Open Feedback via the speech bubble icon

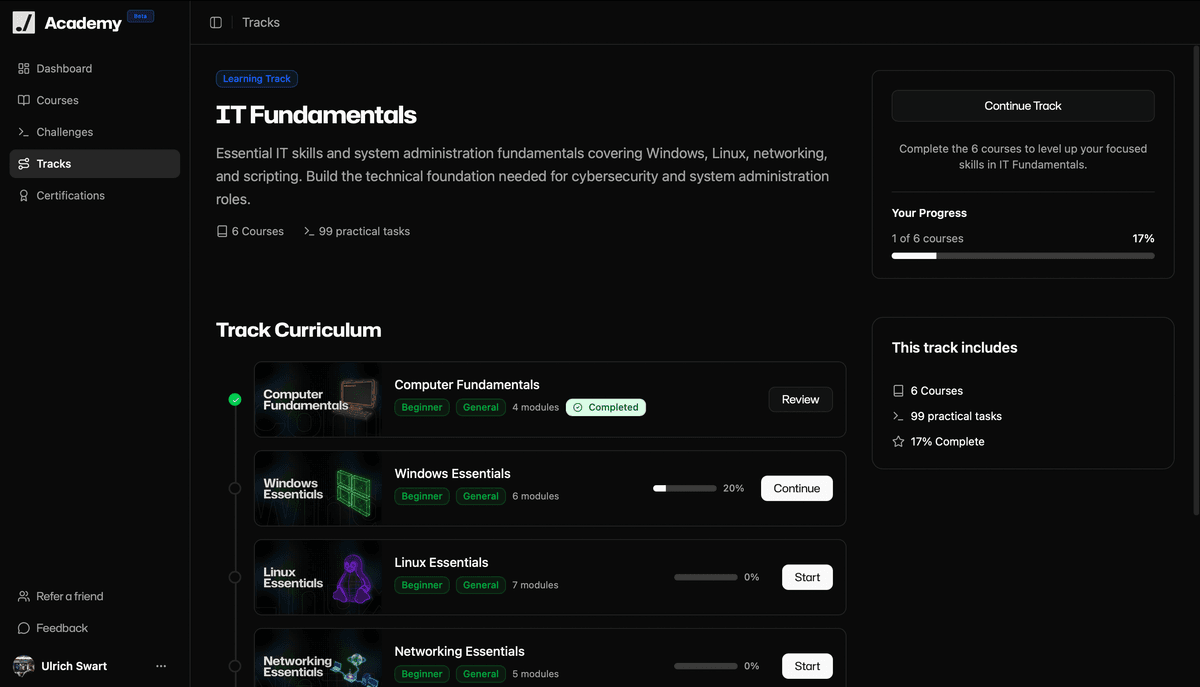pyautogui.click(x=22, y=628)
